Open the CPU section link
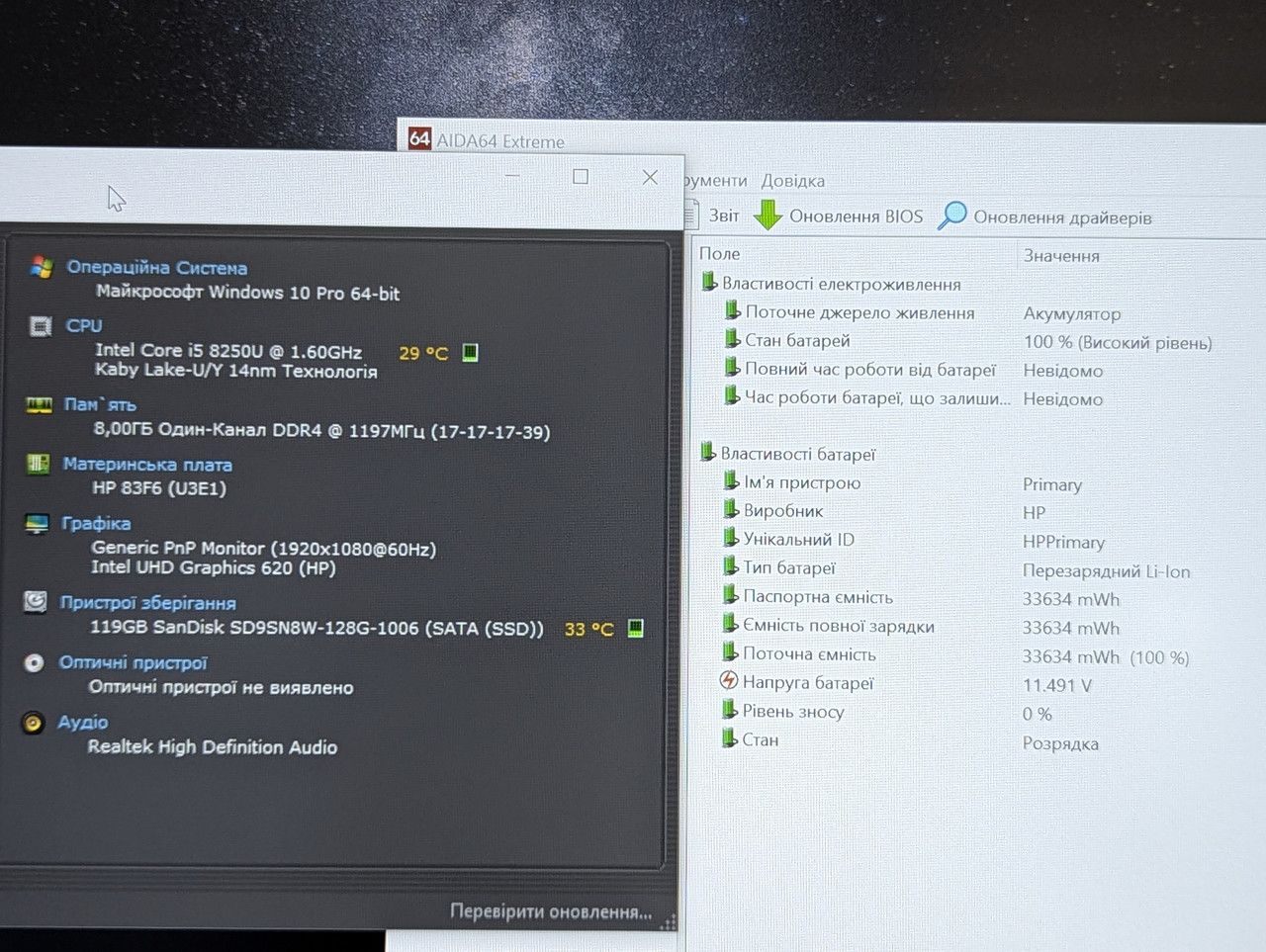This screenshot has height=952, width=1266. (x=84, y=325)
